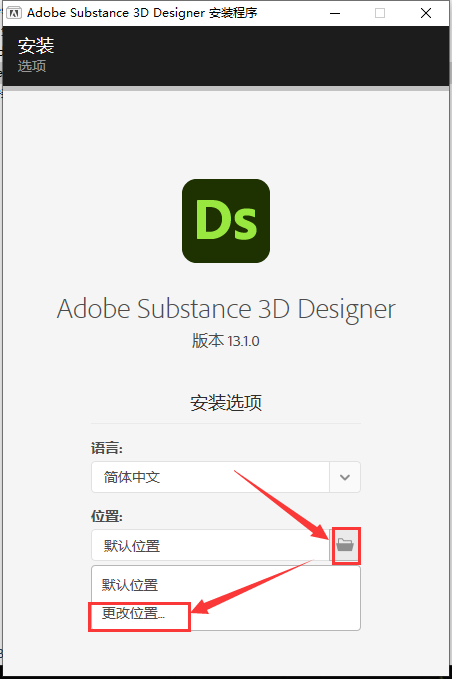Click the 默认位置 location field
Screen dimensions: 452x679
tap(210, 546)
